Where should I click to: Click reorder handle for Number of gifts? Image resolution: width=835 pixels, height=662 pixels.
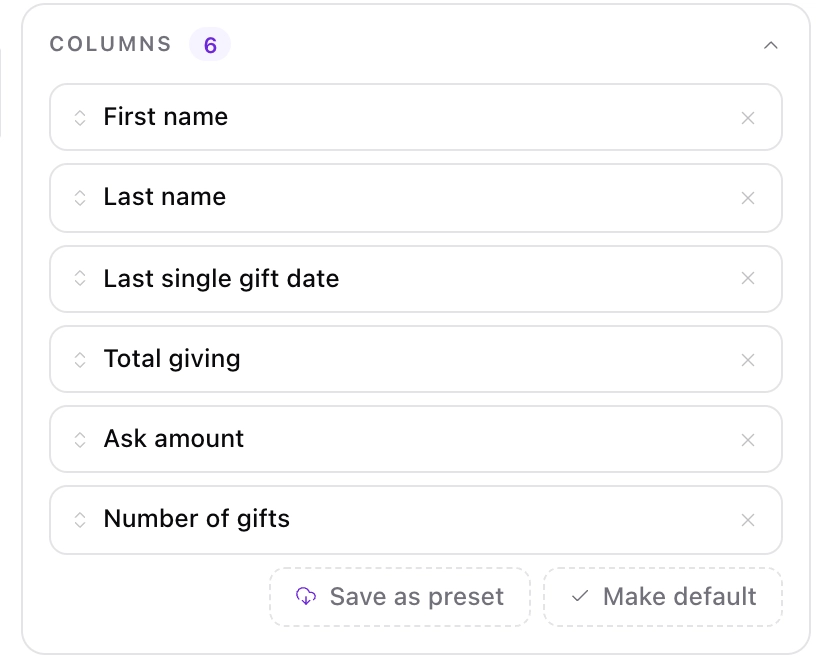(80, 520)
